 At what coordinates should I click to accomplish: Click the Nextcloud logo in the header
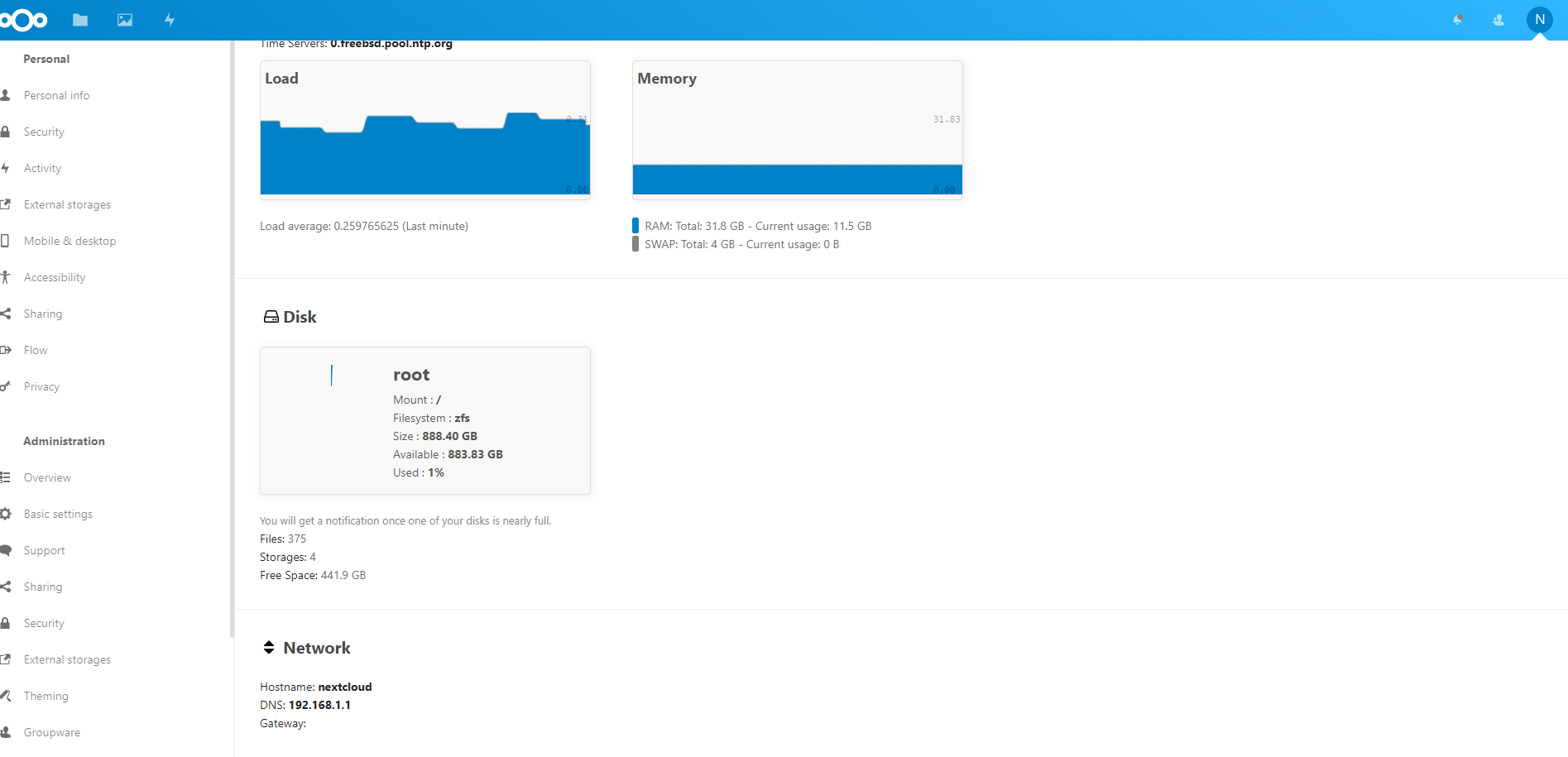tap(23, 20)
